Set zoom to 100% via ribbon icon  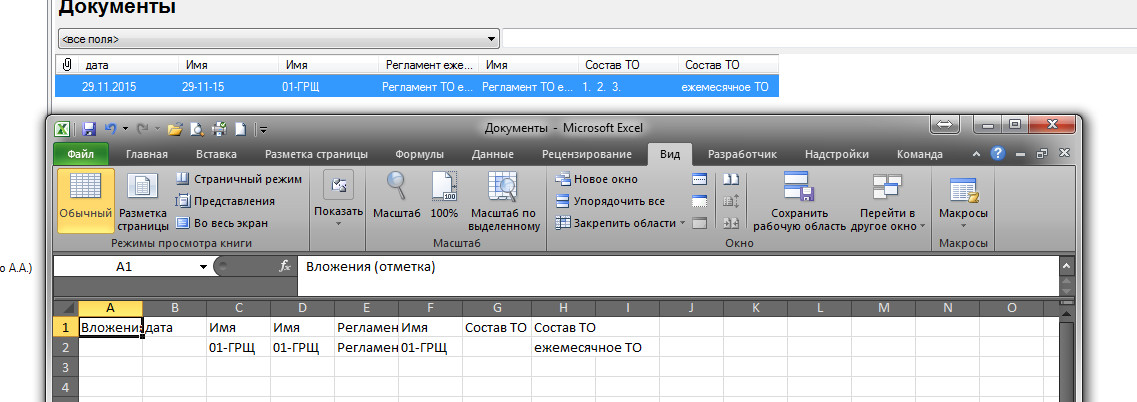444,187
